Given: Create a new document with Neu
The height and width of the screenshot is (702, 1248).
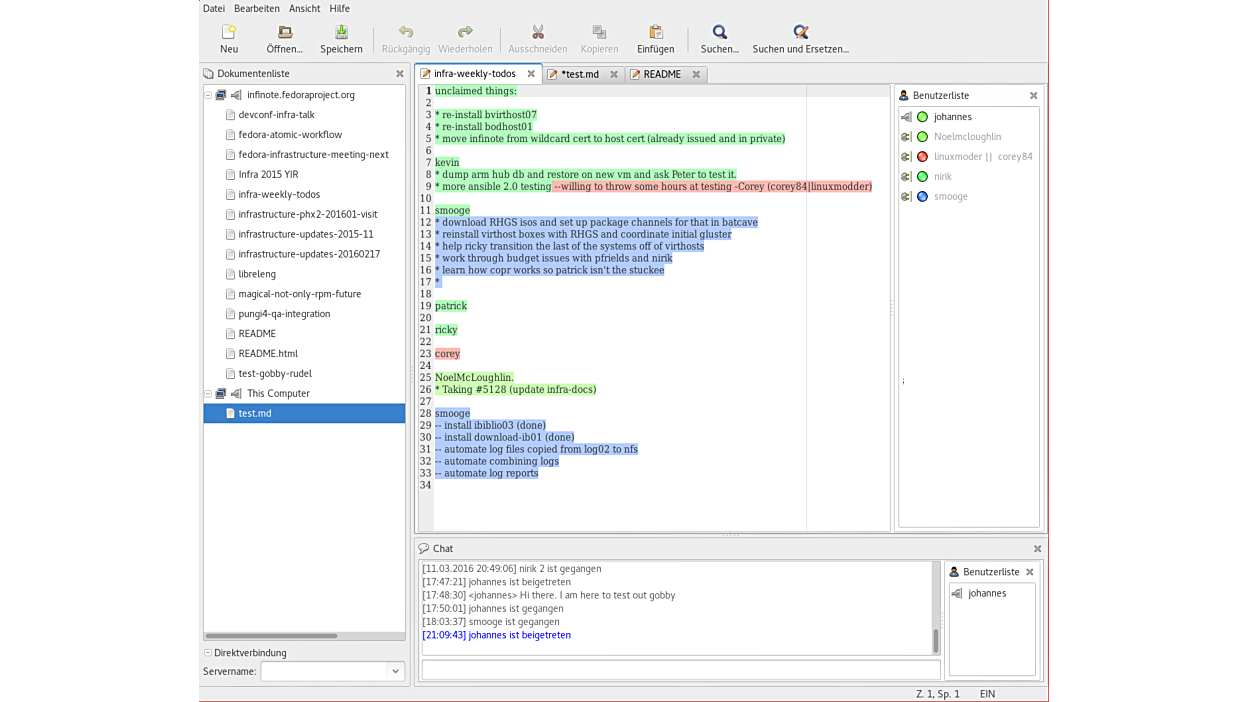Looking at the screenshot, I should 229,39.
